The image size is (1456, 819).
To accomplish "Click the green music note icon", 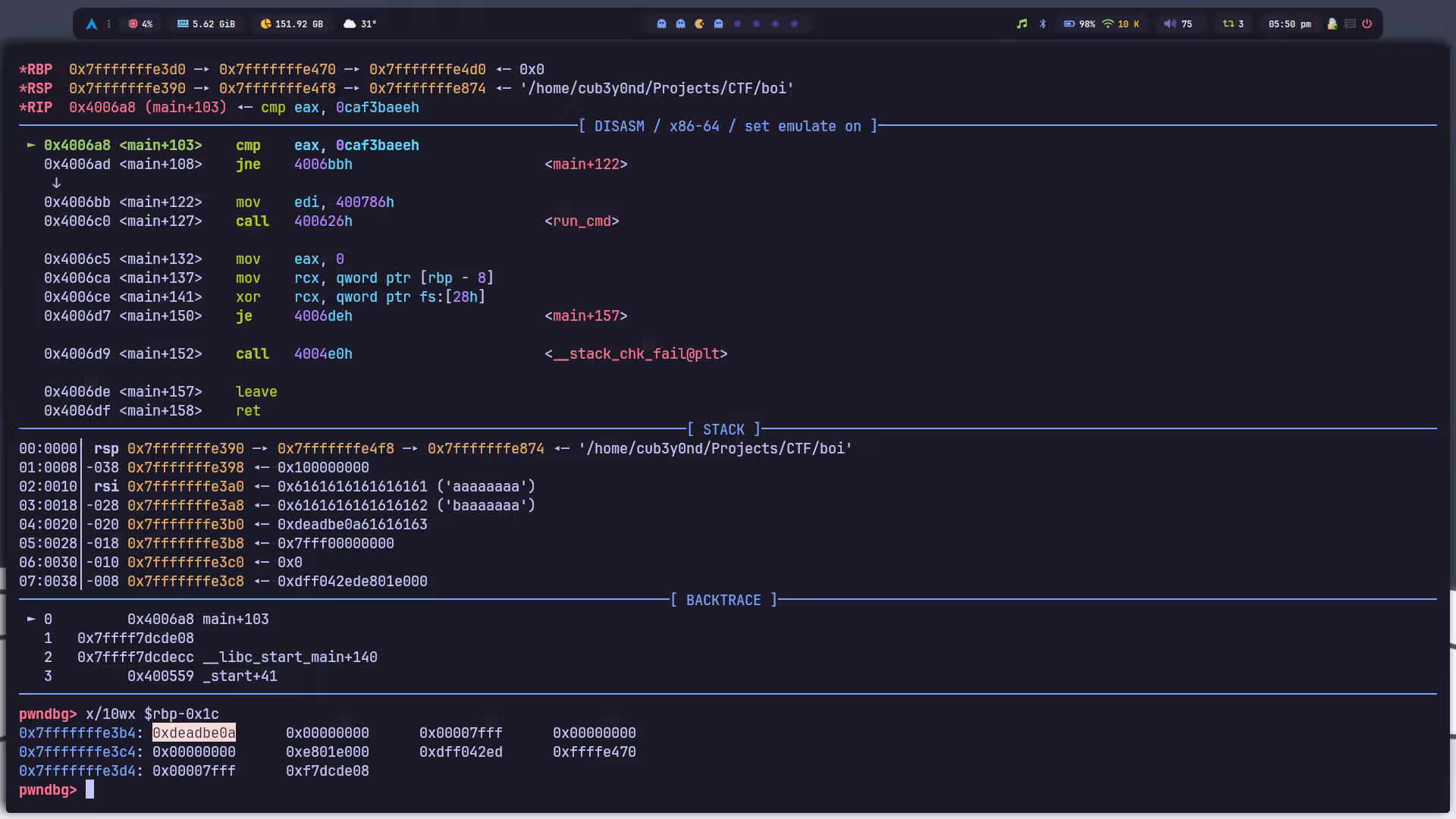I will 1021,24.
